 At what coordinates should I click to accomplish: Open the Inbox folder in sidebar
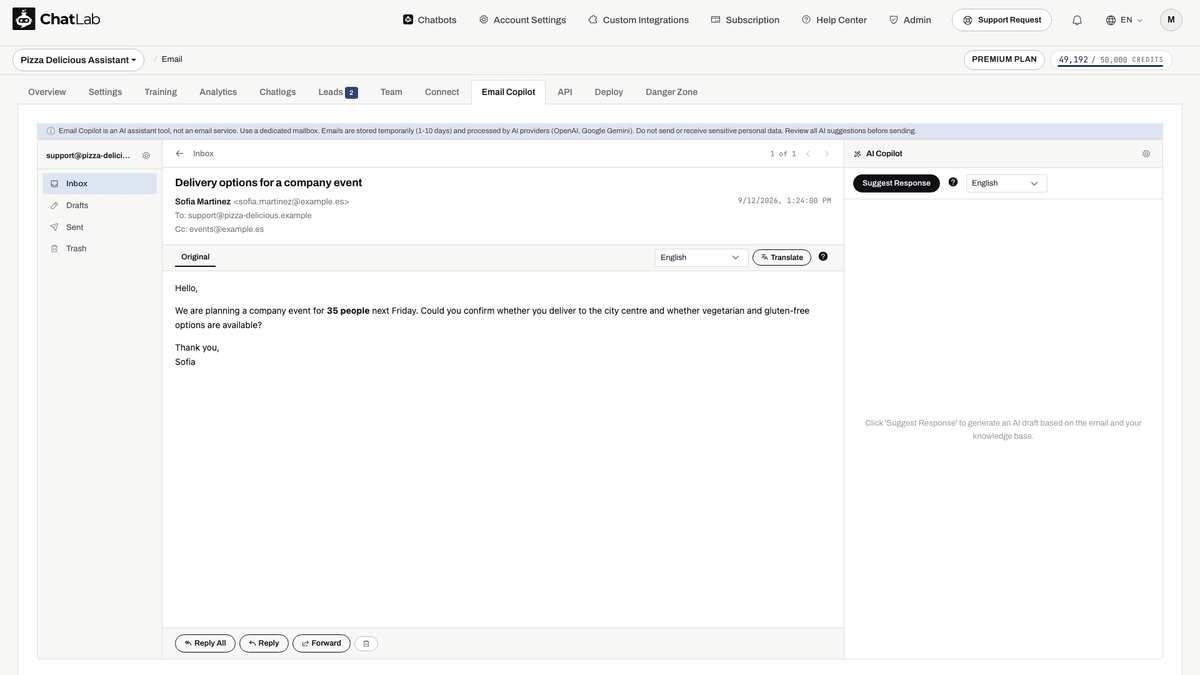point(100,184)
